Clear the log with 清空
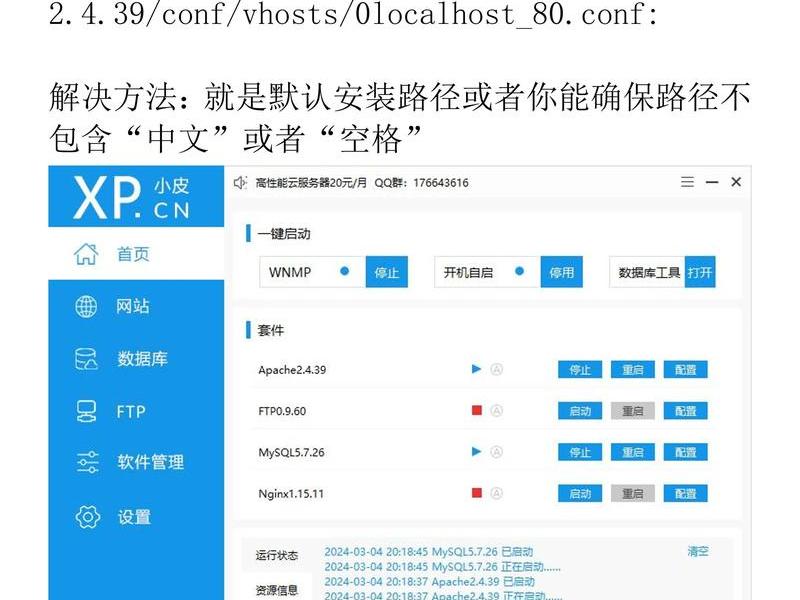 (x=698, y=551)
